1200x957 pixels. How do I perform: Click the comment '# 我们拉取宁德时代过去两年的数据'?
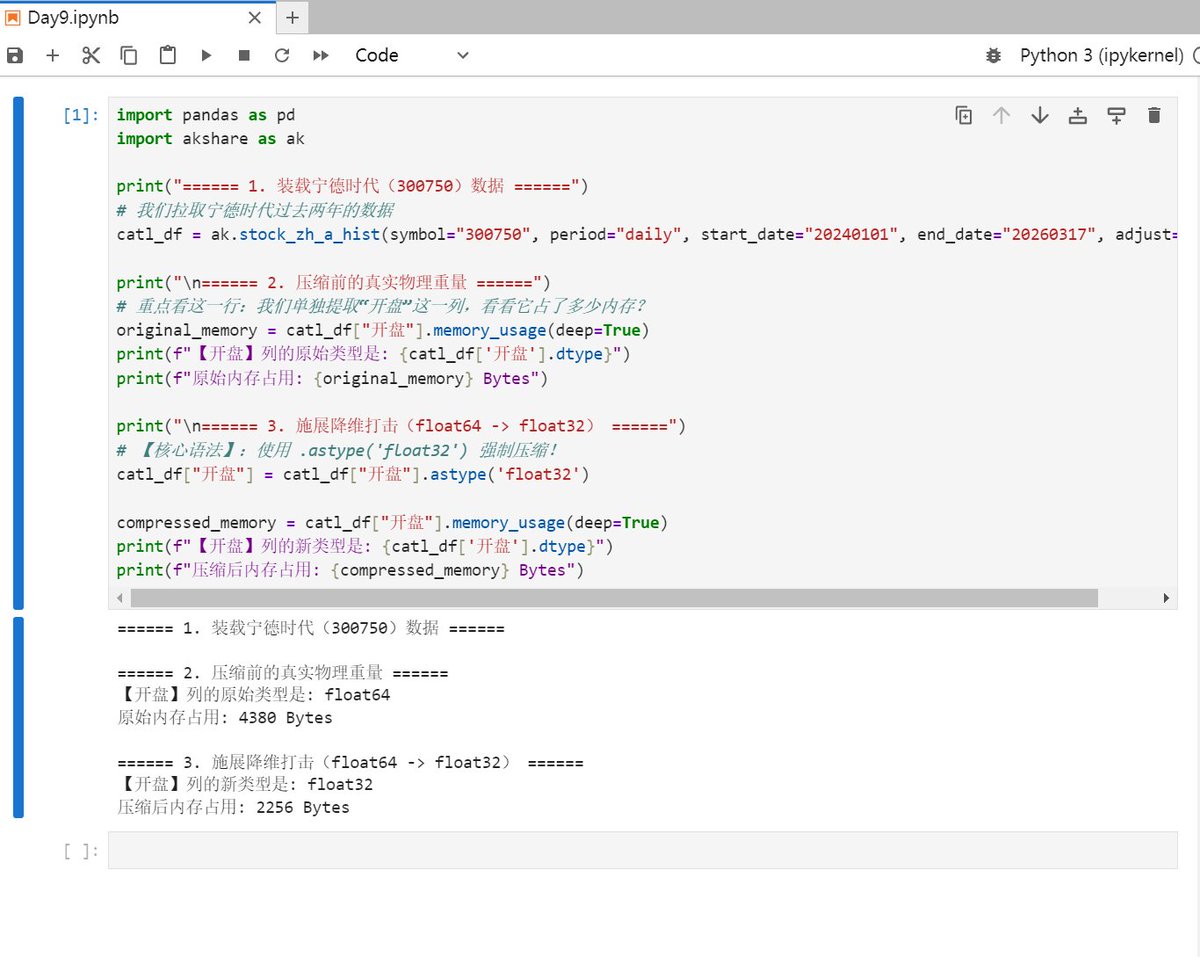click(x=255, y=211)
